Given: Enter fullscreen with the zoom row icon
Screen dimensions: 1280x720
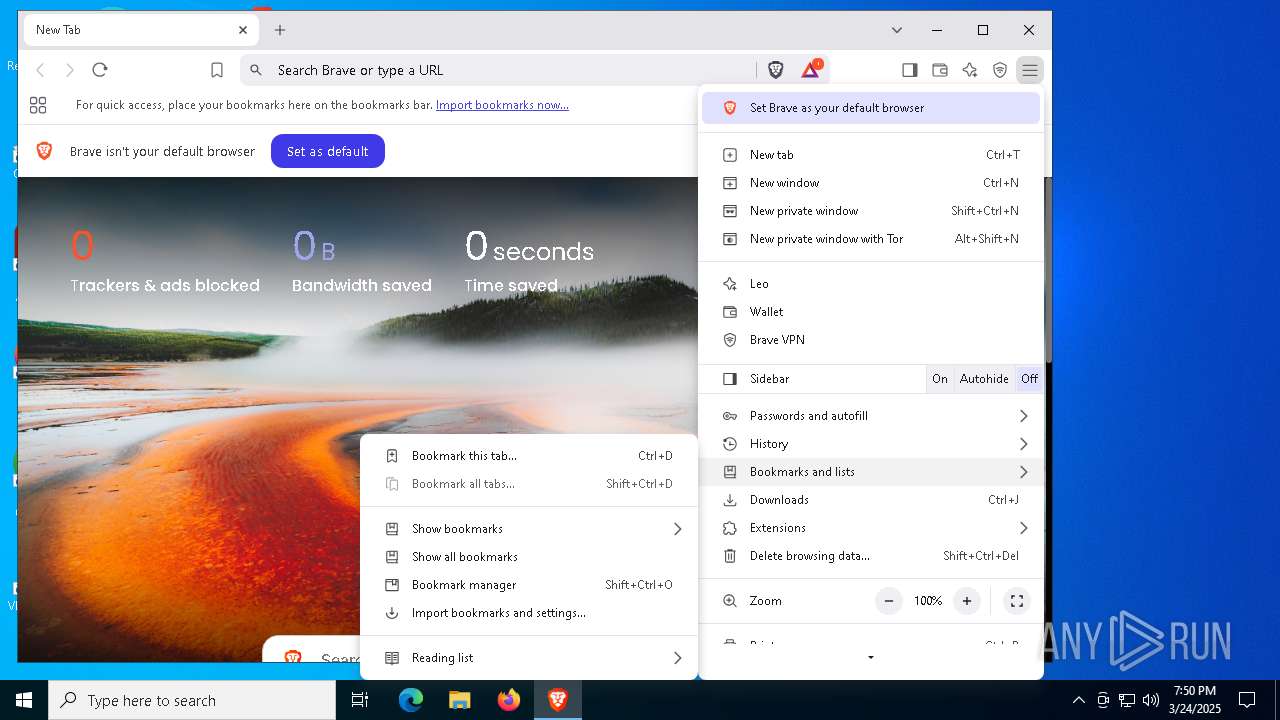Looking at the screenshot, I should pos(1016,601).
